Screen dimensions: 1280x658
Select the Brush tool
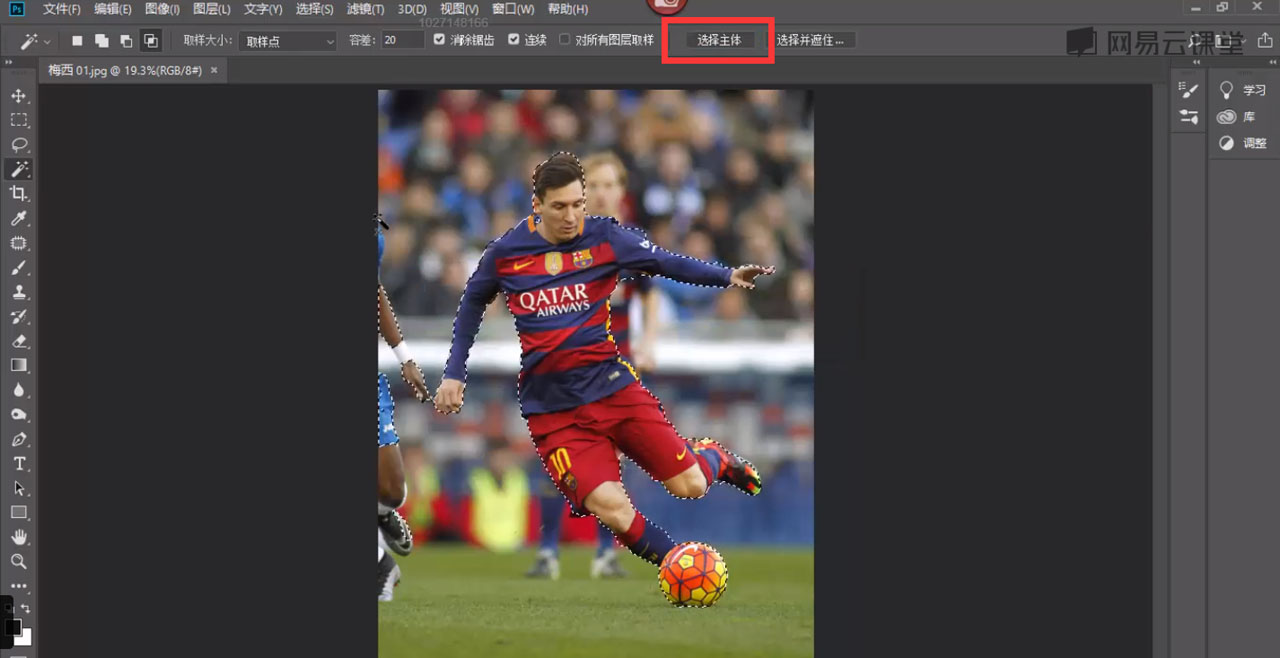point(18,268)
